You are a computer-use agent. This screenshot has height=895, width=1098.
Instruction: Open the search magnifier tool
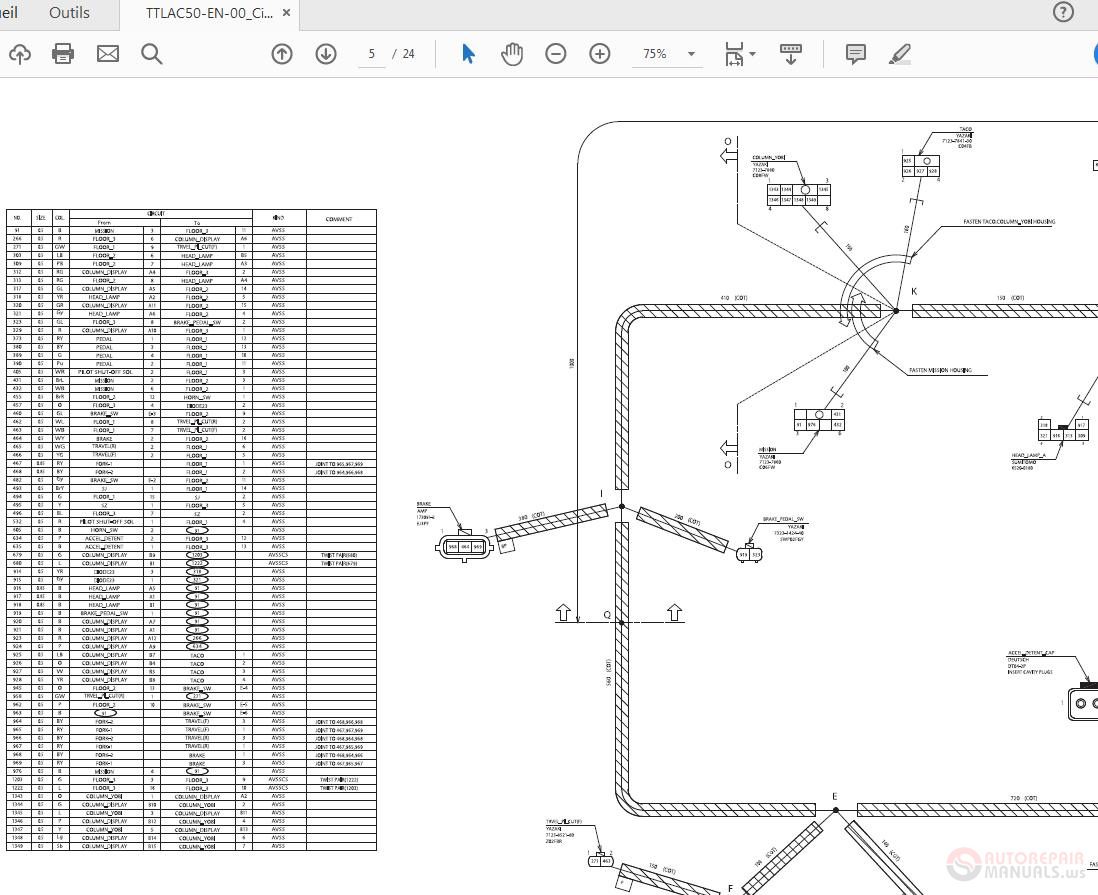[x=152, y=54]
